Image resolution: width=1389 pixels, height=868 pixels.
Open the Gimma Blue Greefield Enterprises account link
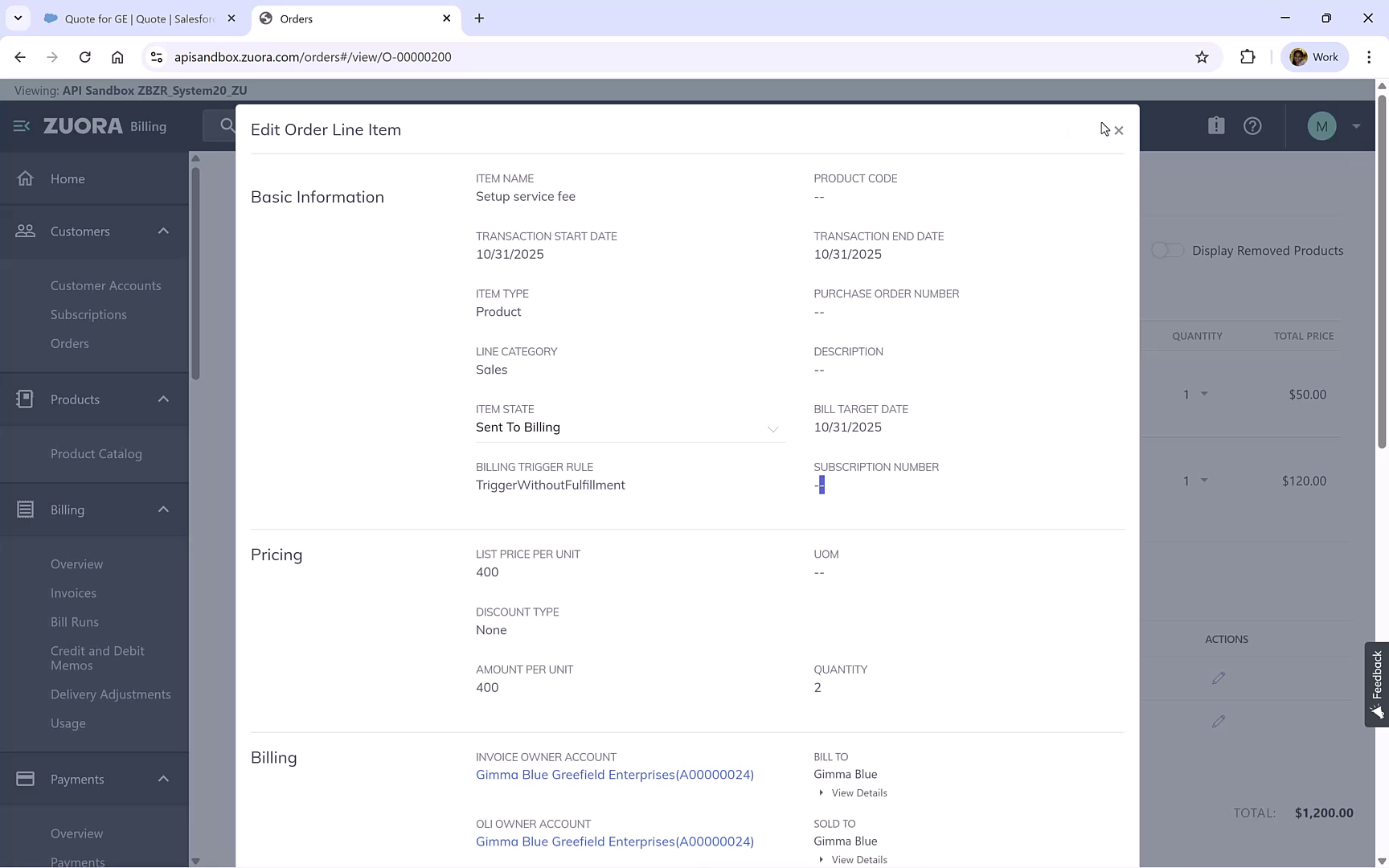click(614, 775)
